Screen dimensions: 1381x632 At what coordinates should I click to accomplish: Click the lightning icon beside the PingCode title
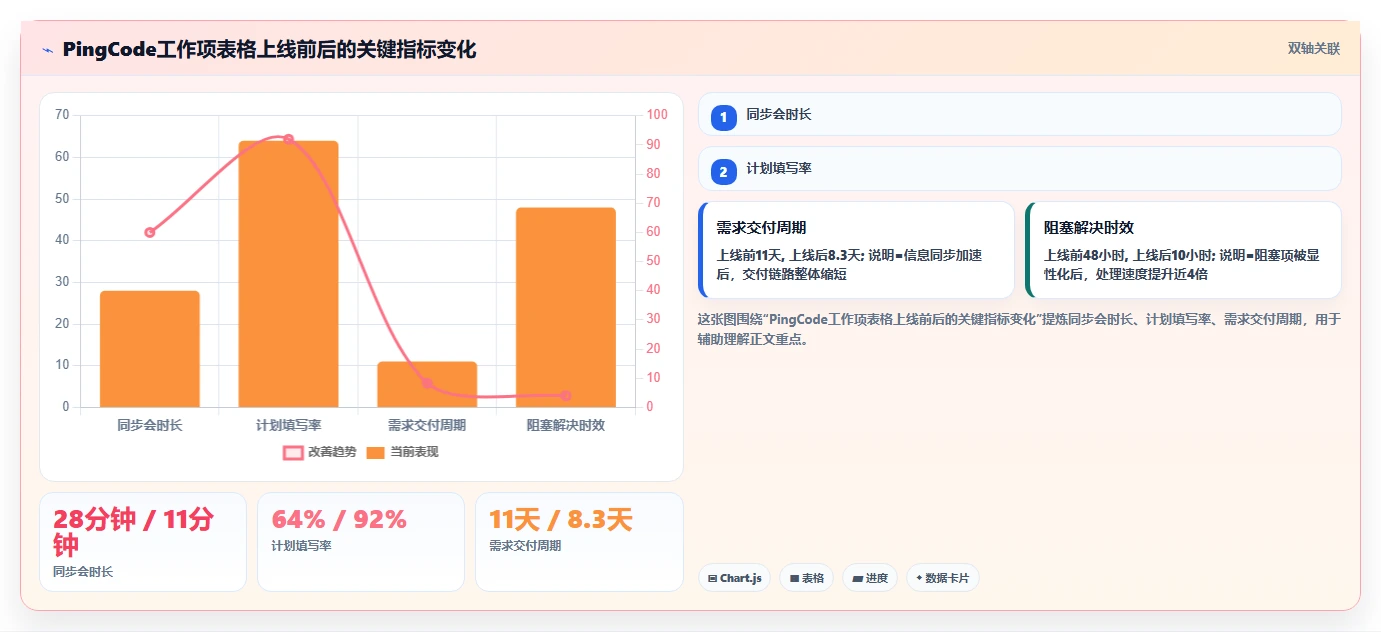pyautogui.click(x=48, y=49)
